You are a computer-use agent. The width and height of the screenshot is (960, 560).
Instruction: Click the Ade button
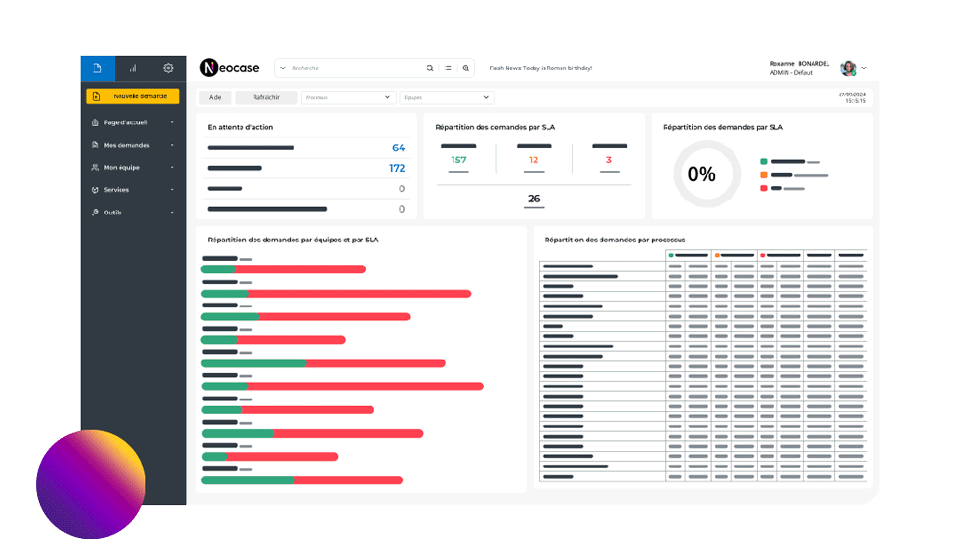[215, 97]
